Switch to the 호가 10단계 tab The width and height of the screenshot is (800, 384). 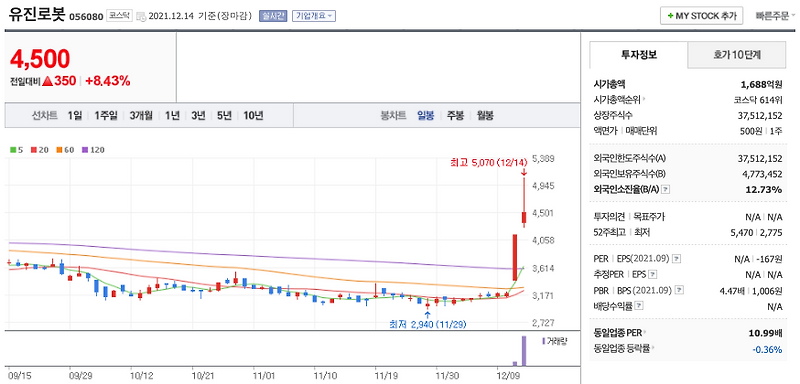point(737,55)
